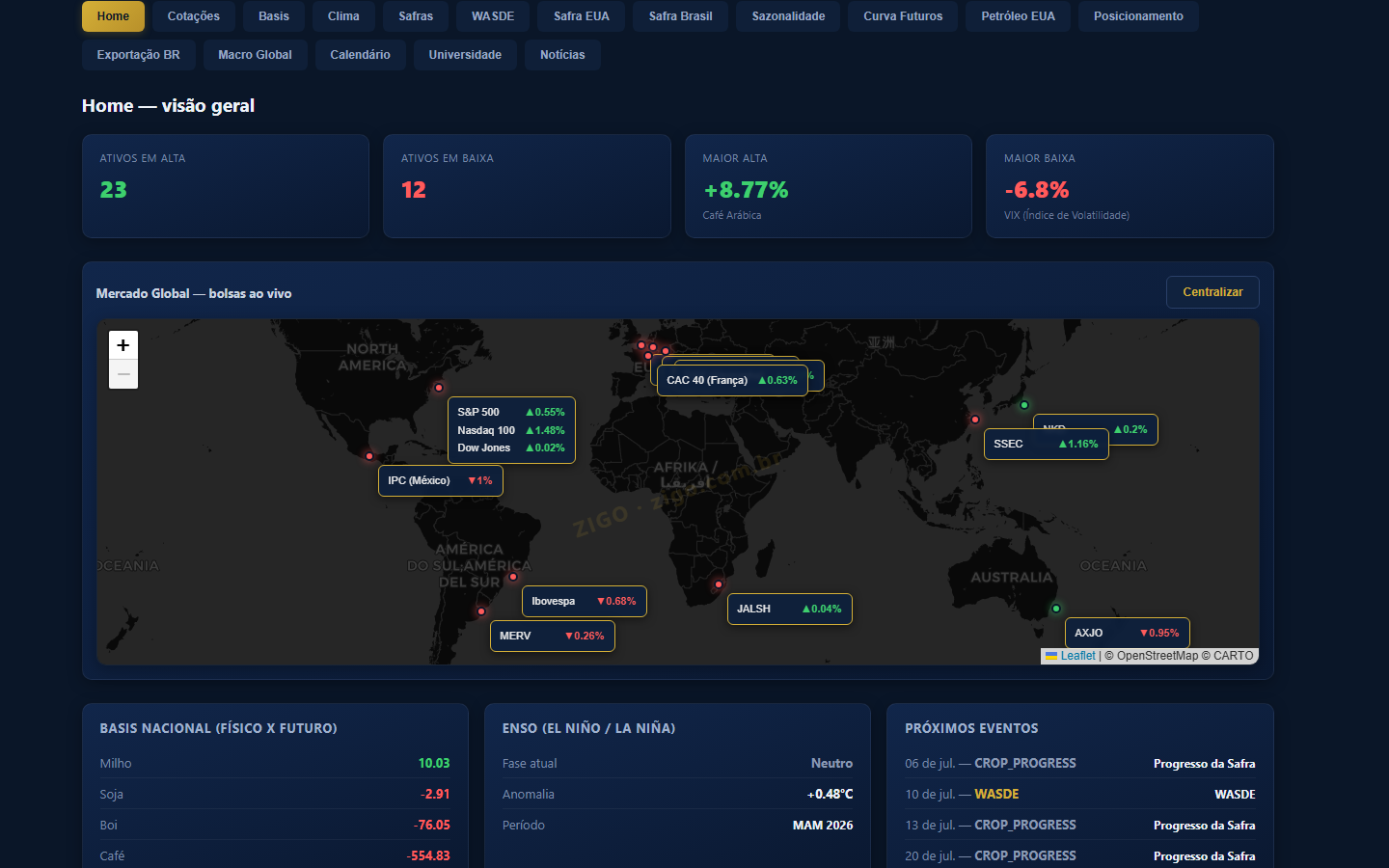Zoom out of the world map
The image size is (1389, 868).
pos(123,374)
